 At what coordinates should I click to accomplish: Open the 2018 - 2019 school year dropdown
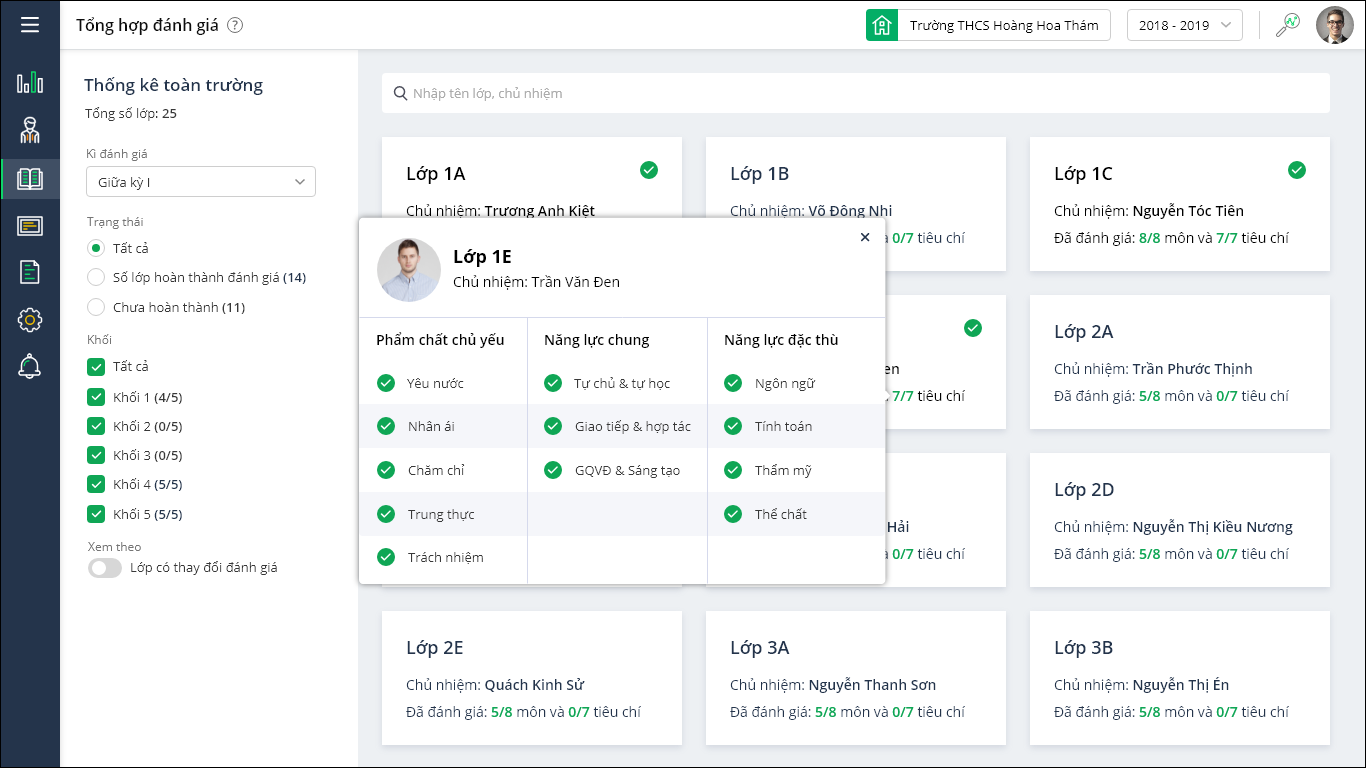(x=1184, y=25)
